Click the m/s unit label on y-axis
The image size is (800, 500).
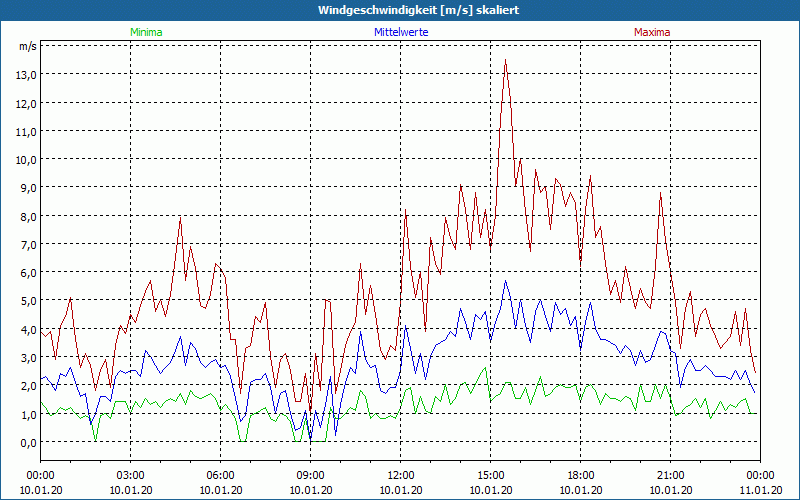coord(27,46)
